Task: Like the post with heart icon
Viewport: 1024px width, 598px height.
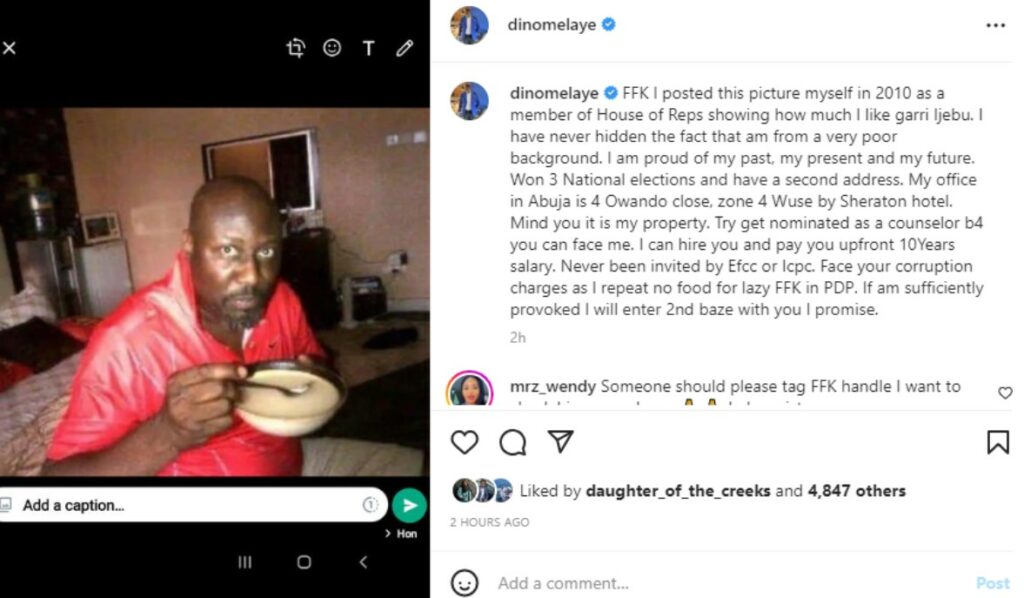Action: tap(464, 443)
